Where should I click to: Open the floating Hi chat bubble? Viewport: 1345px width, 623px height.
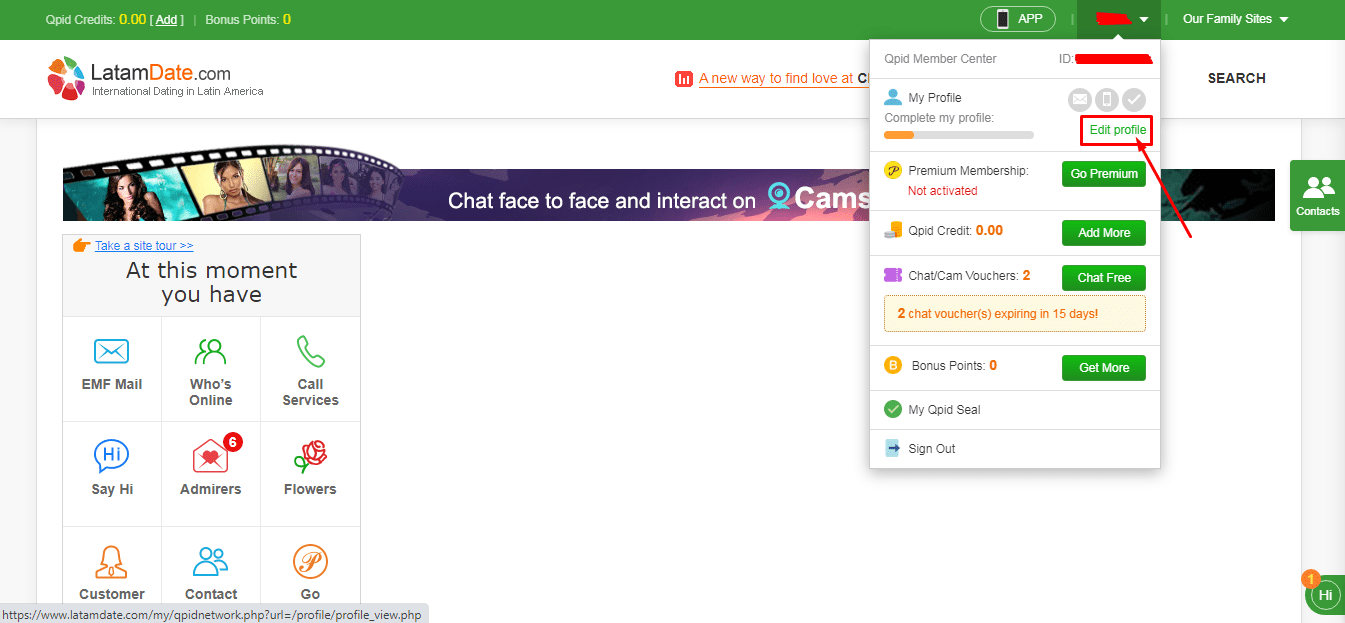click(x=1325, y=594)
